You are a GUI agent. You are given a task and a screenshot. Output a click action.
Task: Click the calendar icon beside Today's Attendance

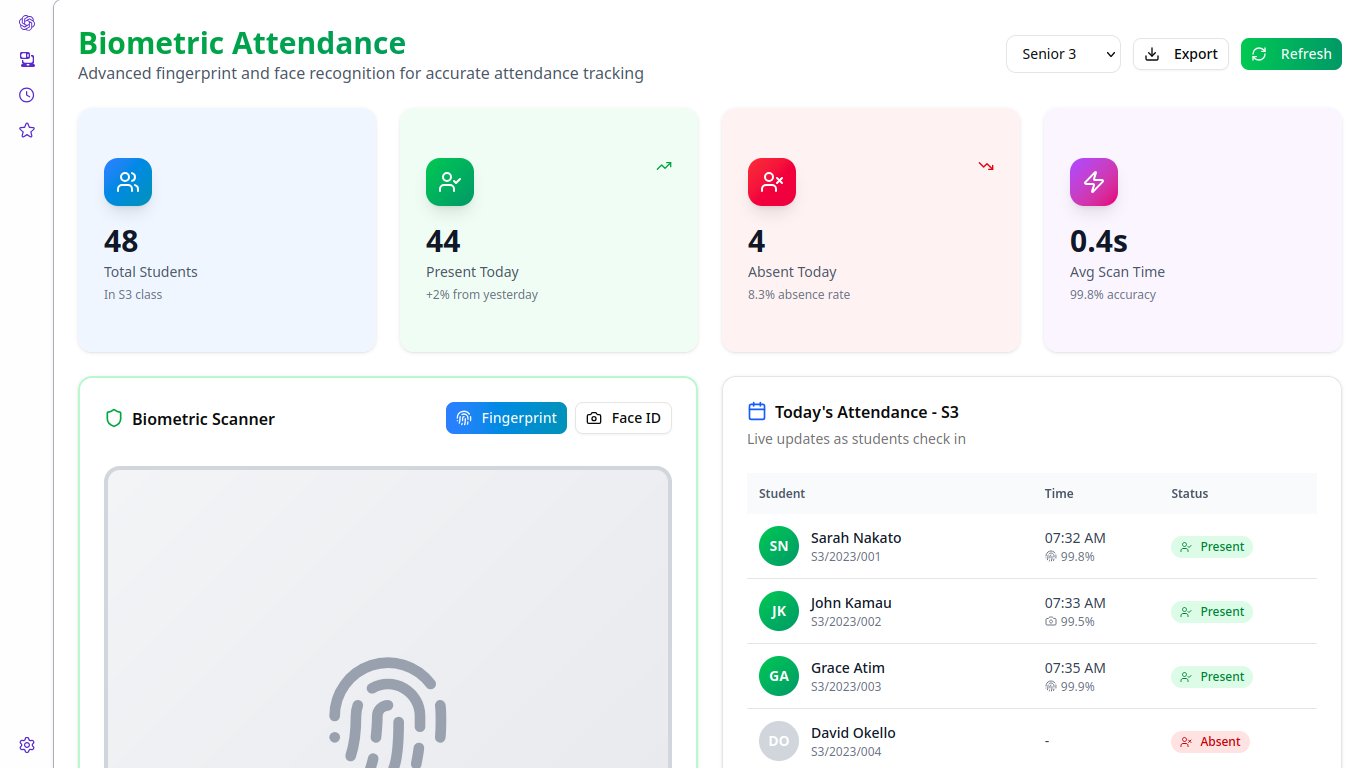pyautogui.click(x=757, y=411)
